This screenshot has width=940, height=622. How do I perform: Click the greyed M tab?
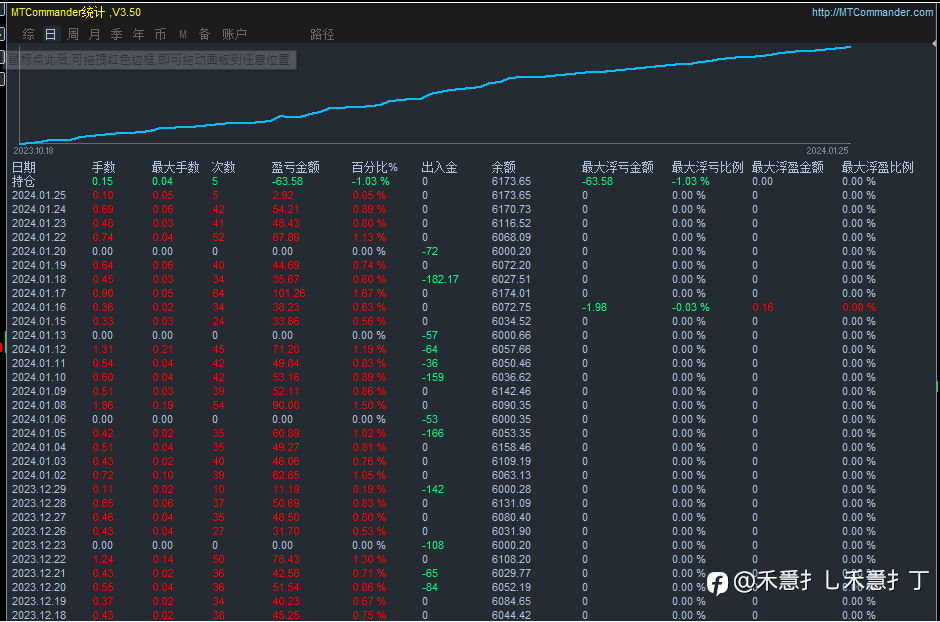pos(183,34)
